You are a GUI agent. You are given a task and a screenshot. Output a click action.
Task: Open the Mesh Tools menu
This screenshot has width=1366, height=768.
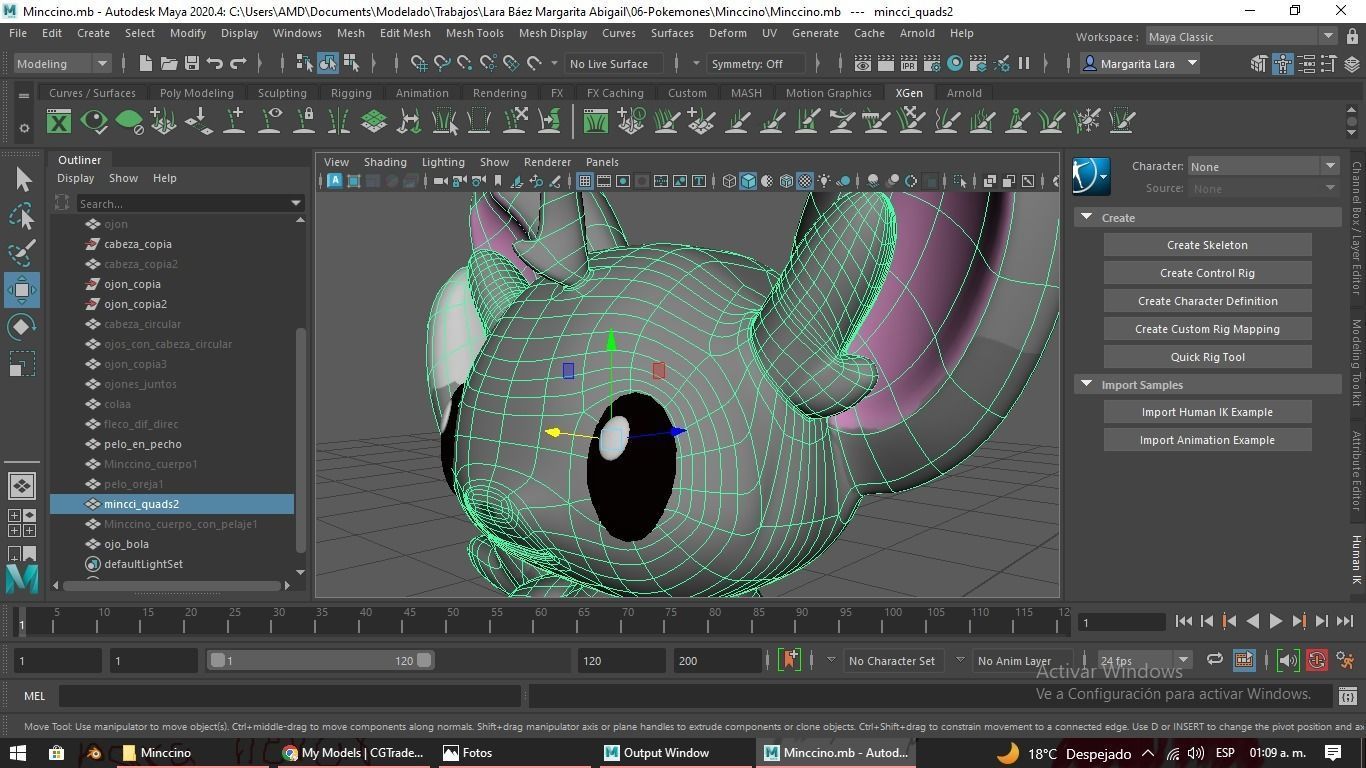474,33
